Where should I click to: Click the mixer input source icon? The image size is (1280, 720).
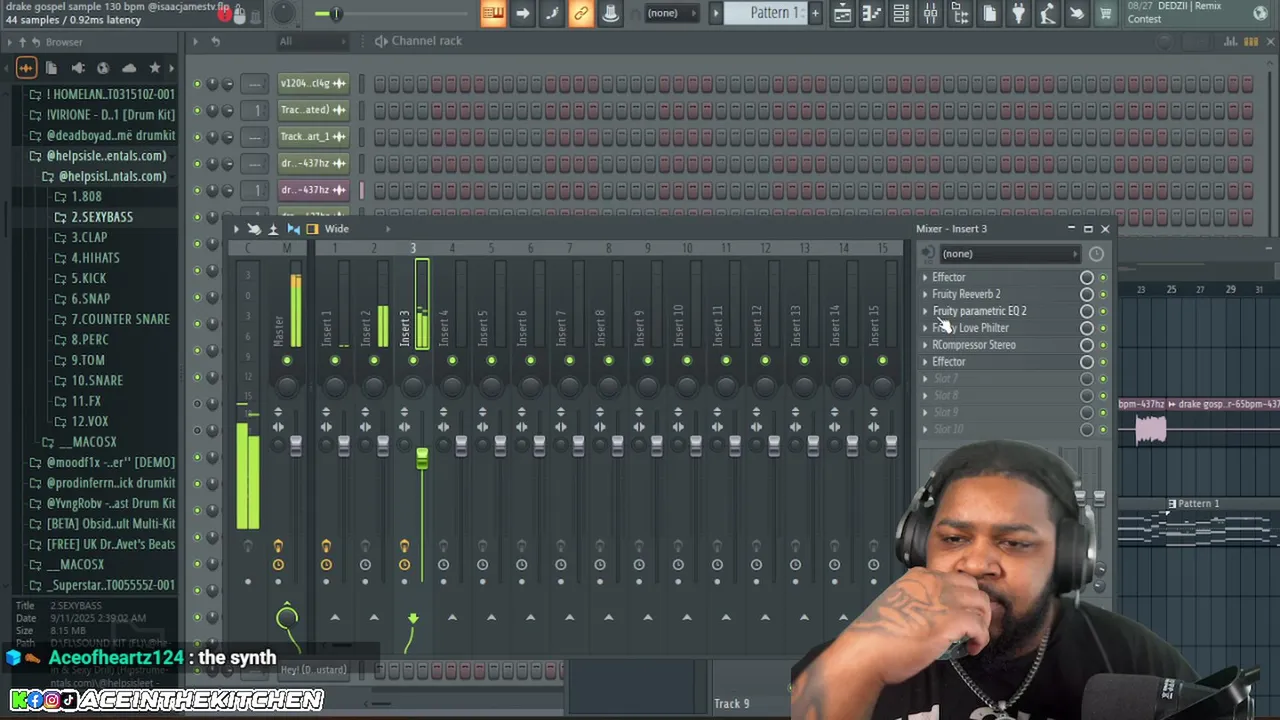(x=927, y=254)
